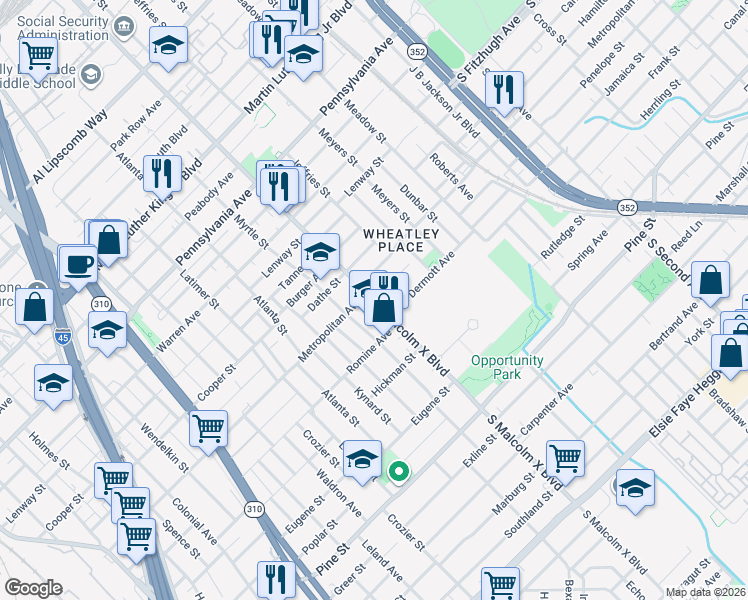
Task: Select the grocery cart marker near Cooper St on highway 310
Action: [208, 429]
